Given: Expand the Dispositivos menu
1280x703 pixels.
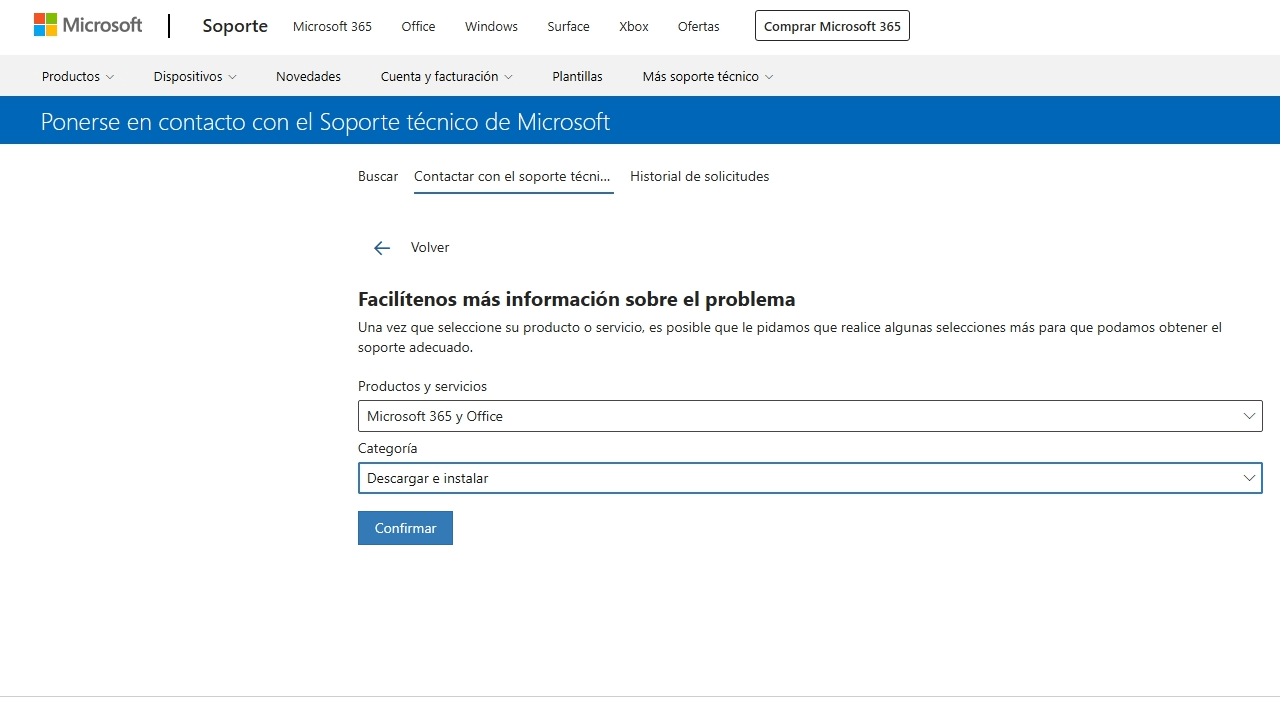Looking at the screenshot, I should click(x=195, y=76).
